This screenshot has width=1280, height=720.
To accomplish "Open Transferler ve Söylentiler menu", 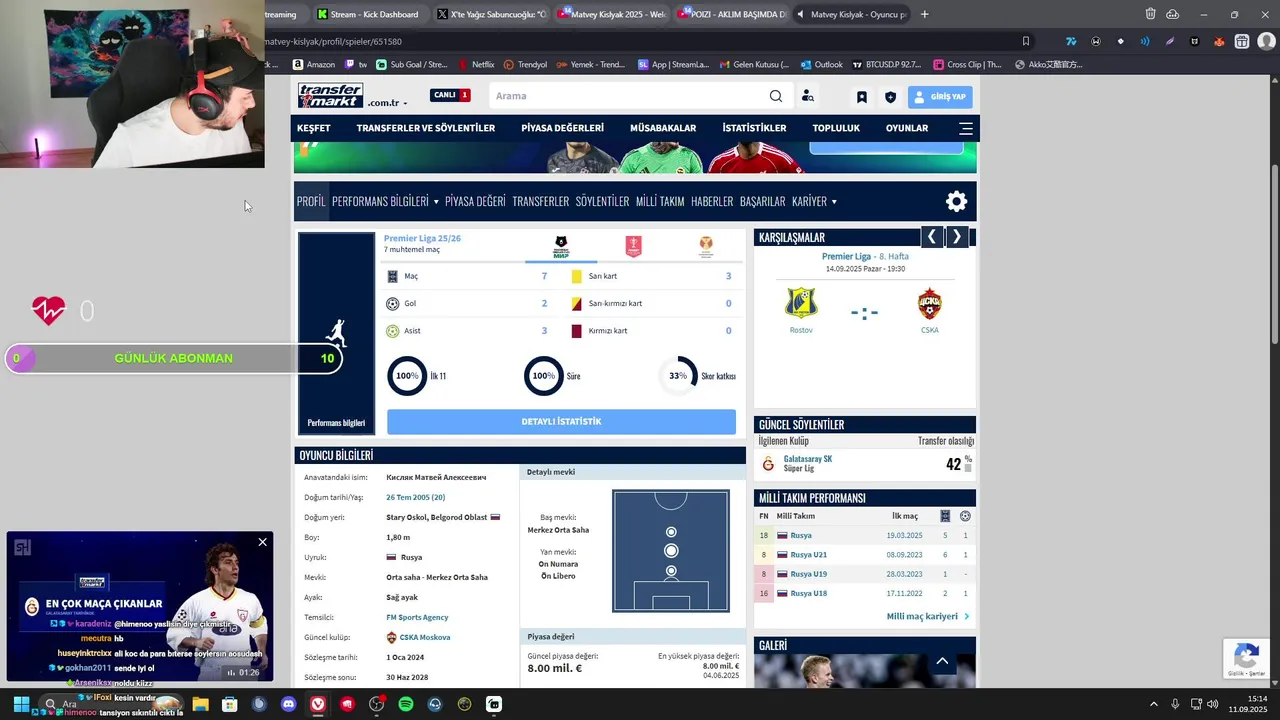I will pyautogui.click(x=426, y=128).
